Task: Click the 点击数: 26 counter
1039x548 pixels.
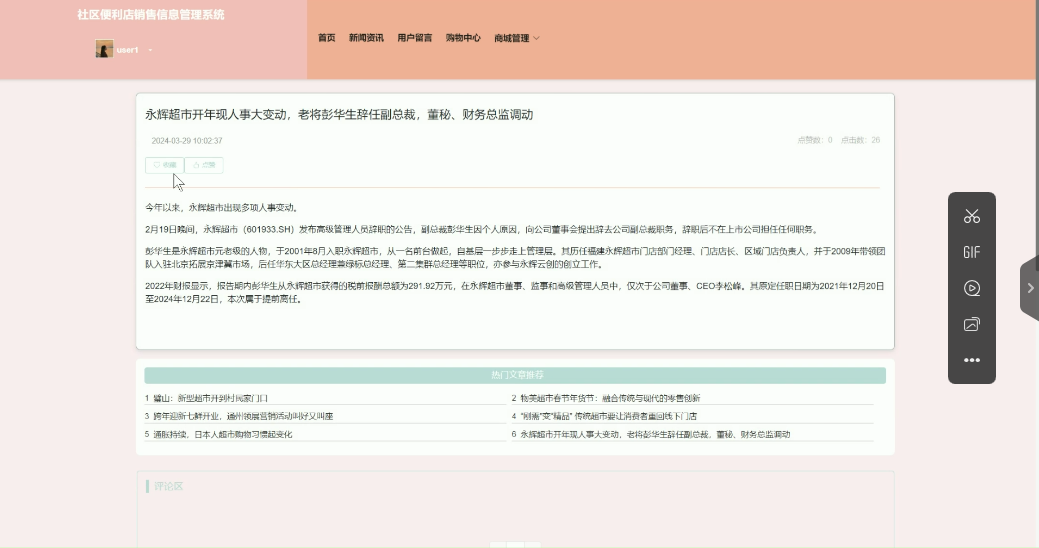Action: coord(860,140)
